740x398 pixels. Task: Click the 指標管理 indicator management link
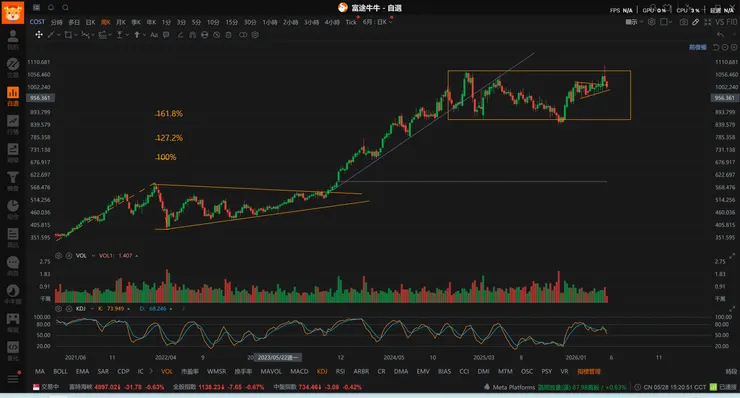click(x=589, y=372)
